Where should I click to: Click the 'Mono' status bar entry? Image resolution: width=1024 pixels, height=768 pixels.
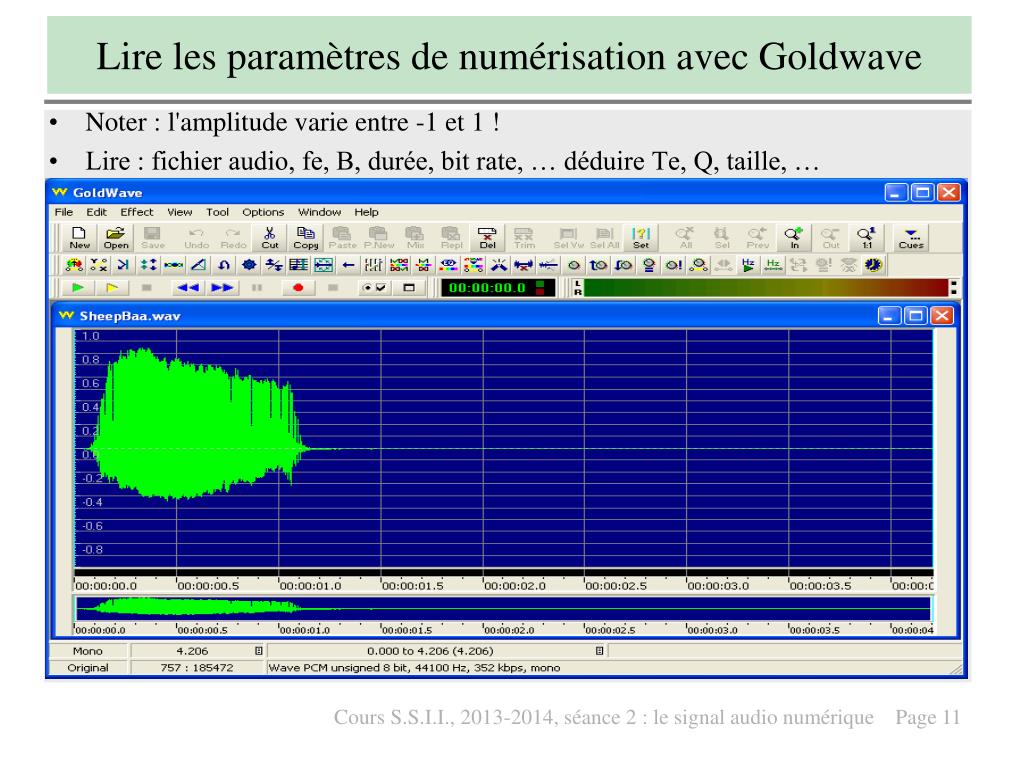(88, 651)
